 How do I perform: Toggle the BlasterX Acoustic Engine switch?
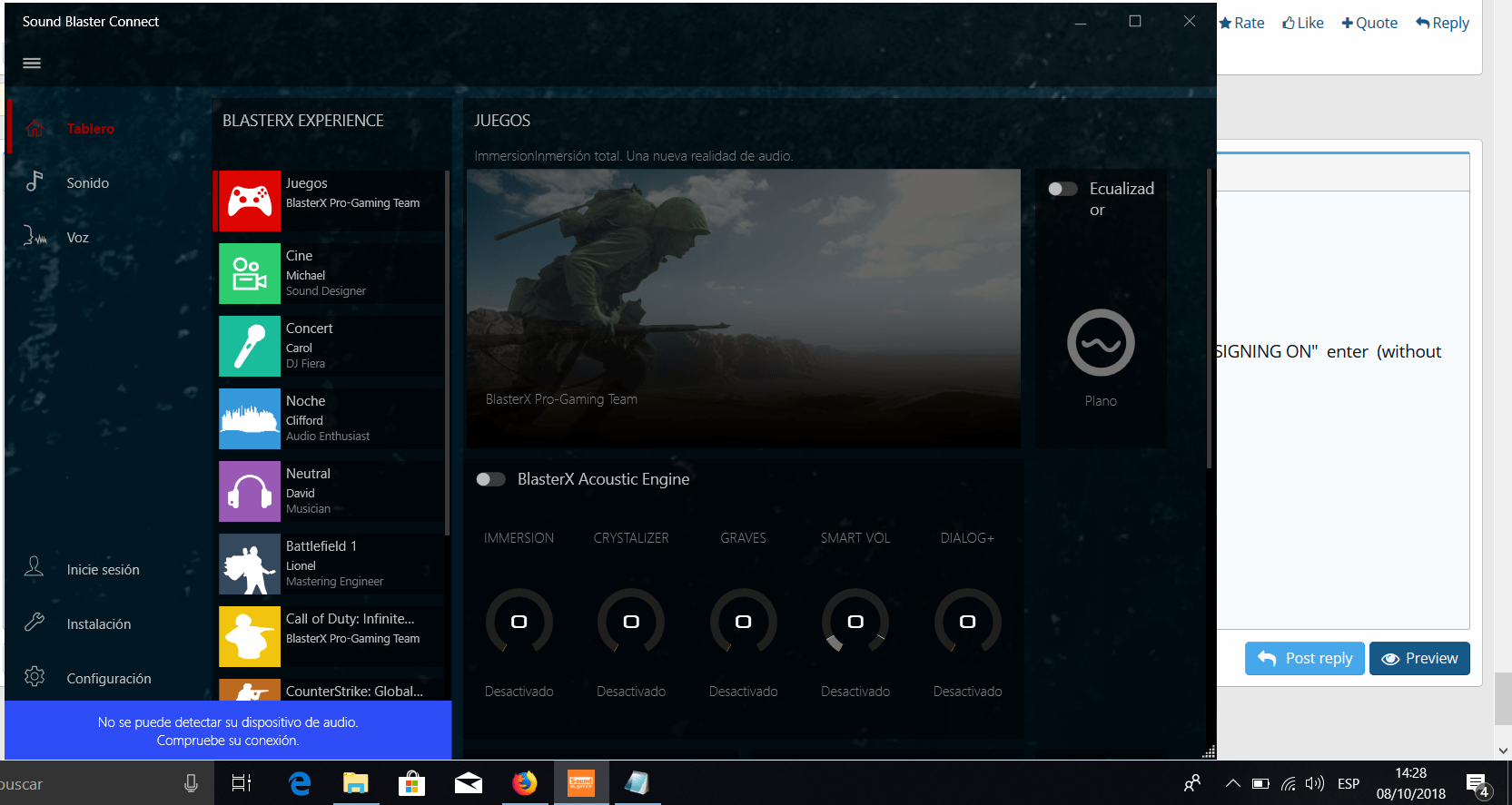point(490,479)
